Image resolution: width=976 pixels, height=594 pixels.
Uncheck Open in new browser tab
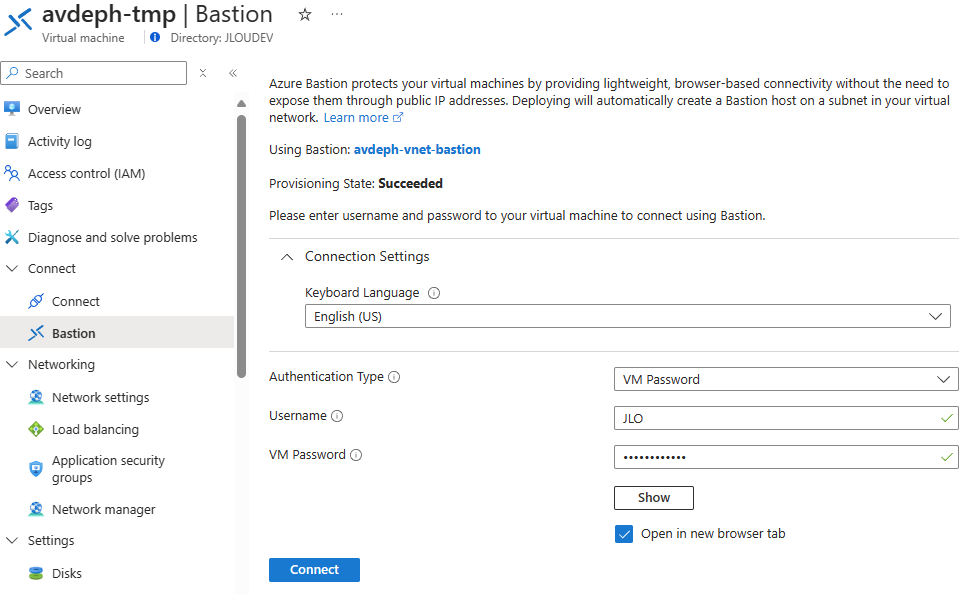click(x=624, y=534)
